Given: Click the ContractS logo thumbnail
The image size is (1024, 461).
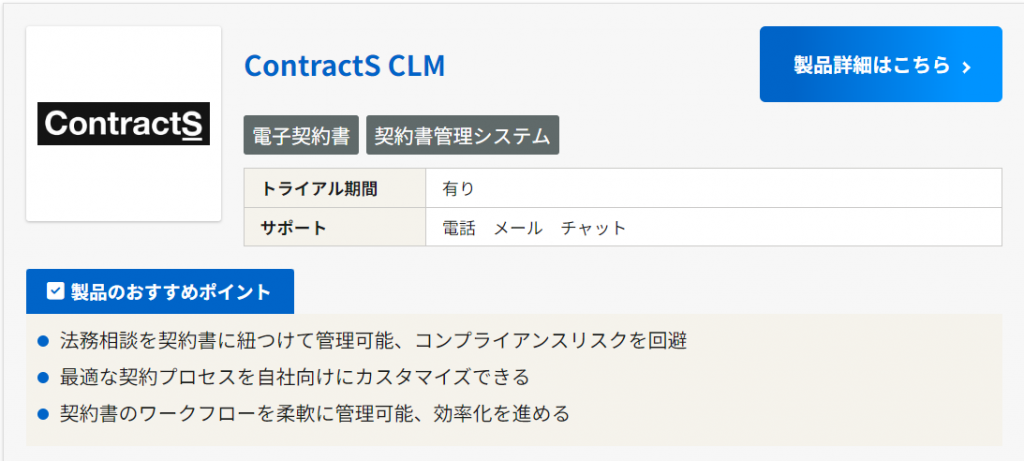Looking at the screenshot, I should pos(123,124).
